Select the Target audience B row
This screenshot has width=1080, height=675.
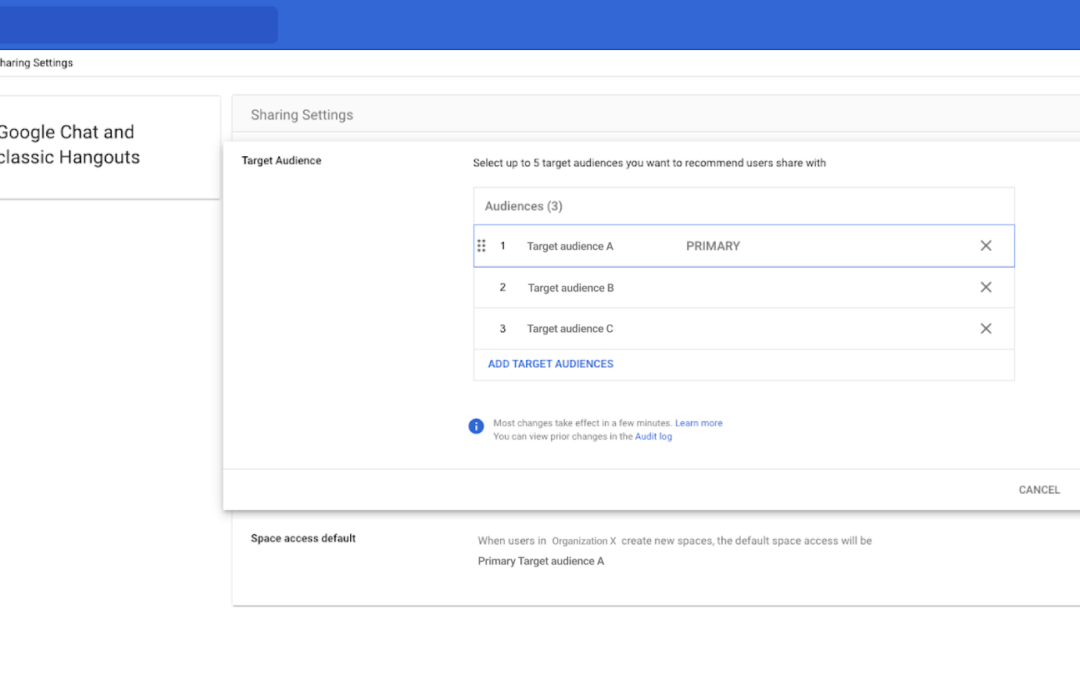[x=744, y=287]
